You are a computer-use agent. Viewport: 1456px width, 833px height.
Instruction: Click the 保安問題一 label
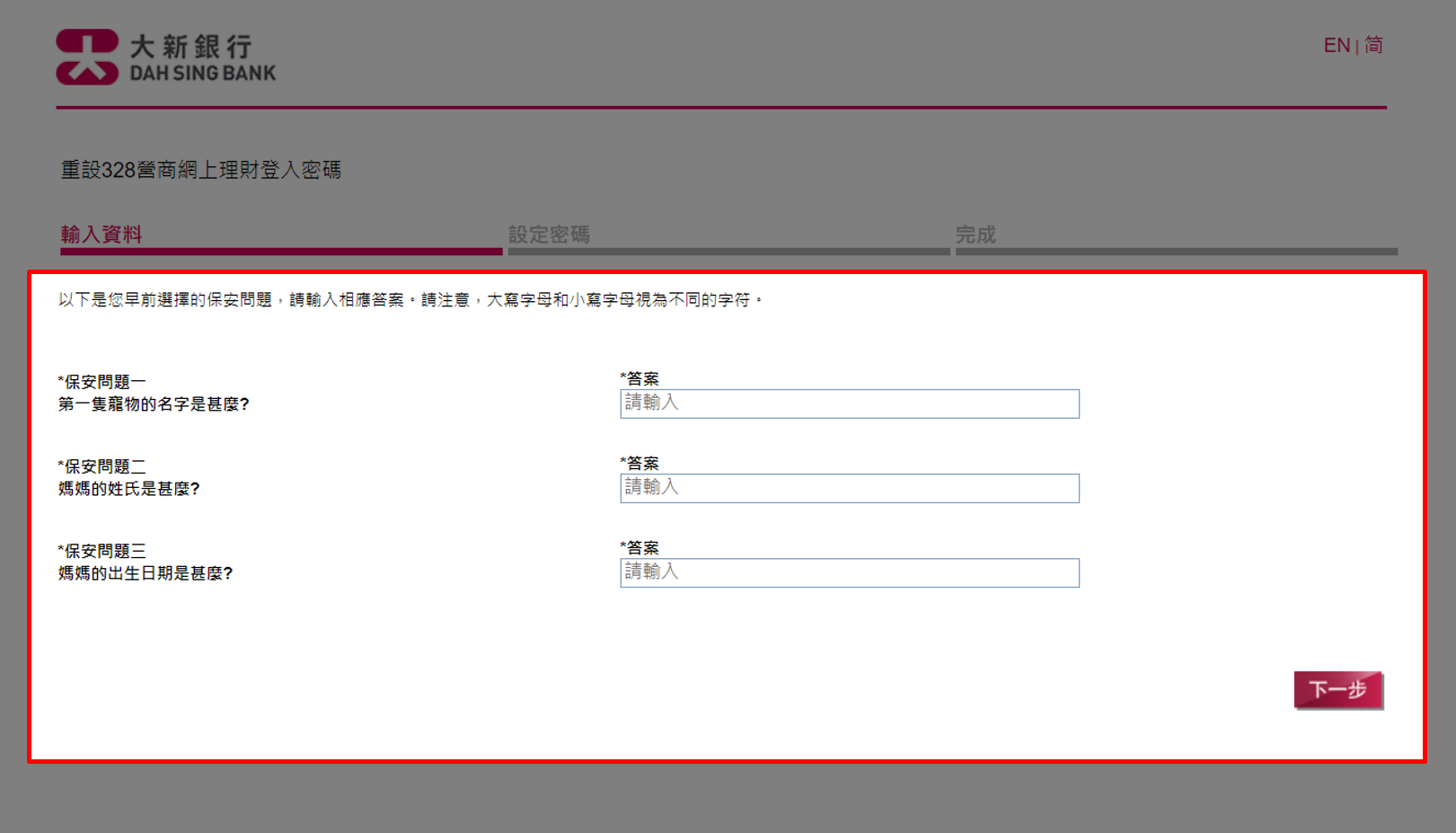(101, 382)
